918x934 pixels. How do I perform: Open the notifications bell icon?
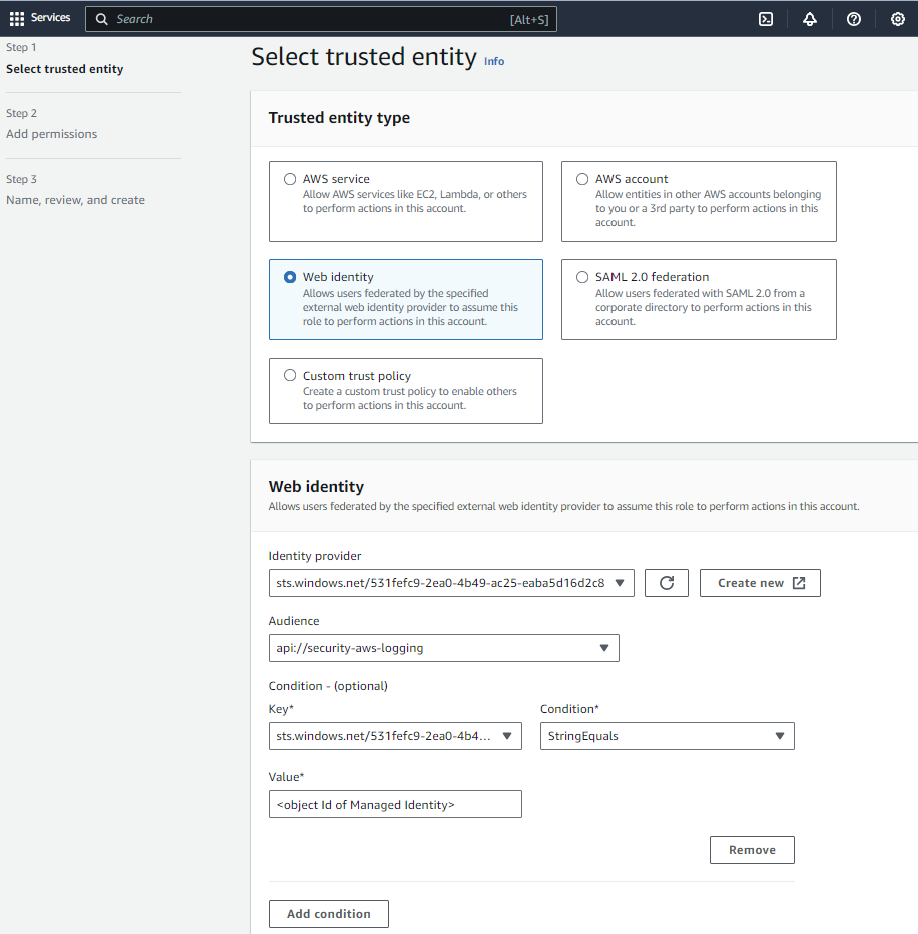(x=810, y=19)
